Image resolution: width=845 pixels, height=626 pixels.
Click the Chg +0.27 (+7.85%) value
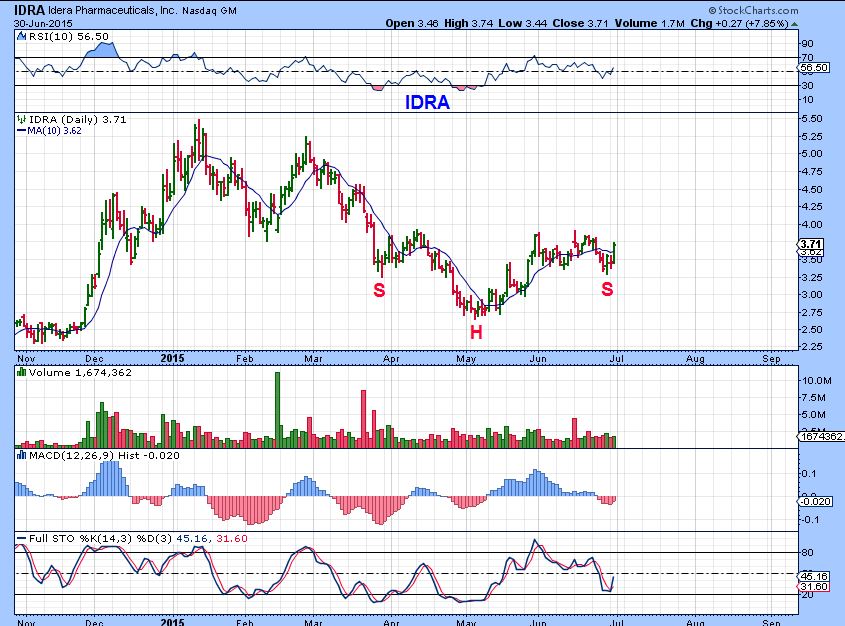point(739,23)
